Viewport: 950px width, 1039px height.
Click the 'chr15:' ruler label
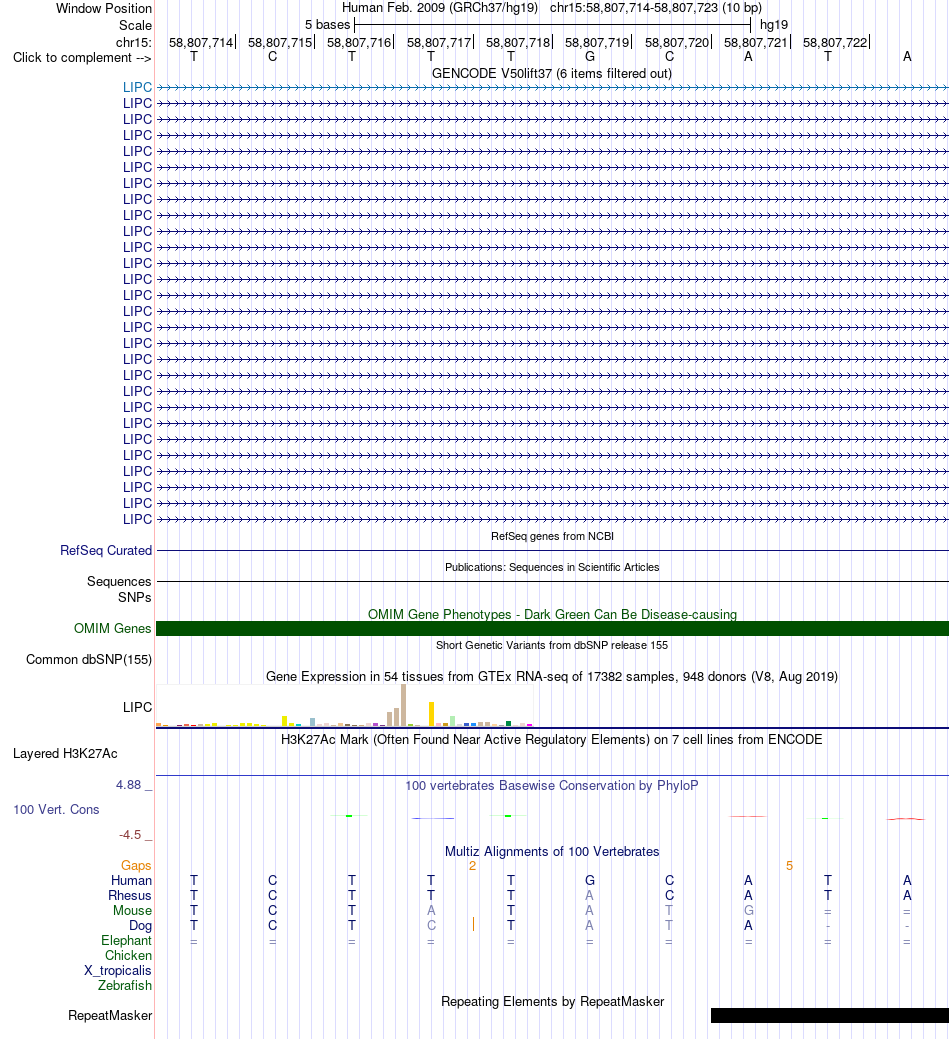[134, 42]
